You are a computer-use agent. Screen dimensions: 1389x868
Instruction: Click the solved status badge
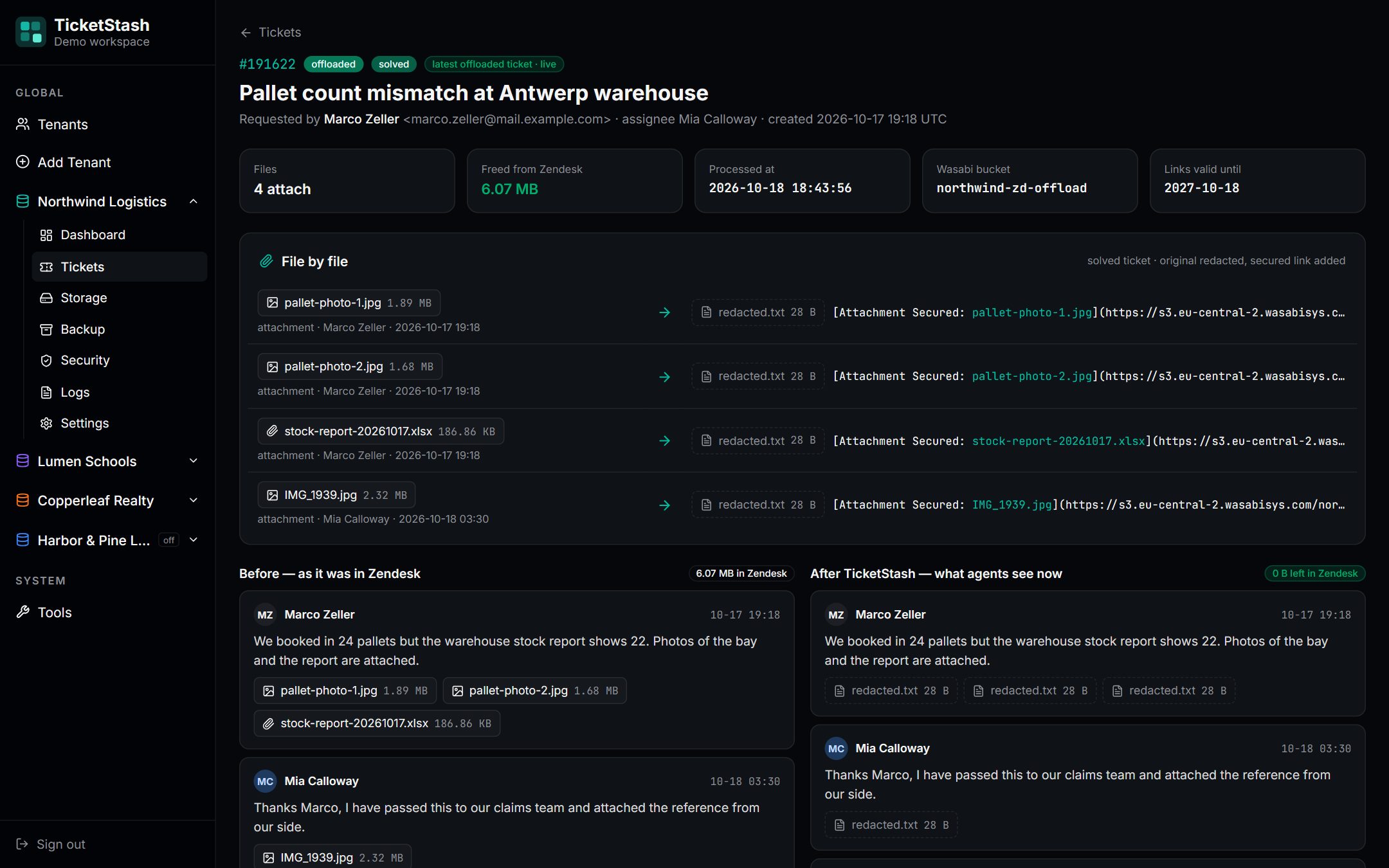coord(394,64)
